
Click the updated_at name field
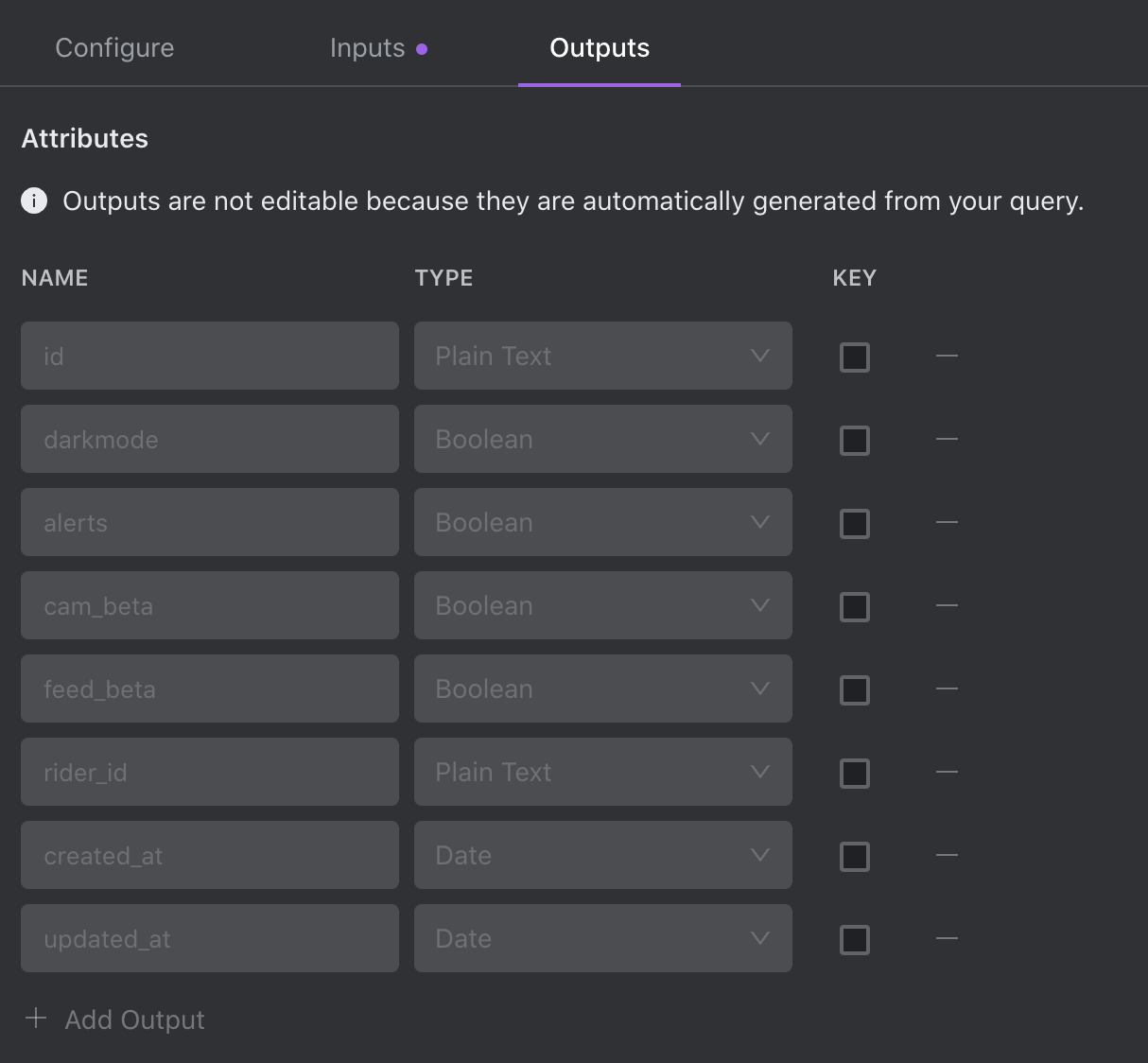(x=209, y=938)
